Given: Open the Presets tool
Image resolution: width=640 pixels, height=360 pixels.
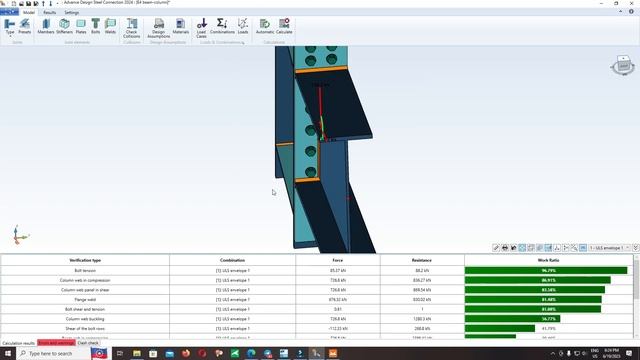Looking at the screenshot, I should click(x=24, y=26).
